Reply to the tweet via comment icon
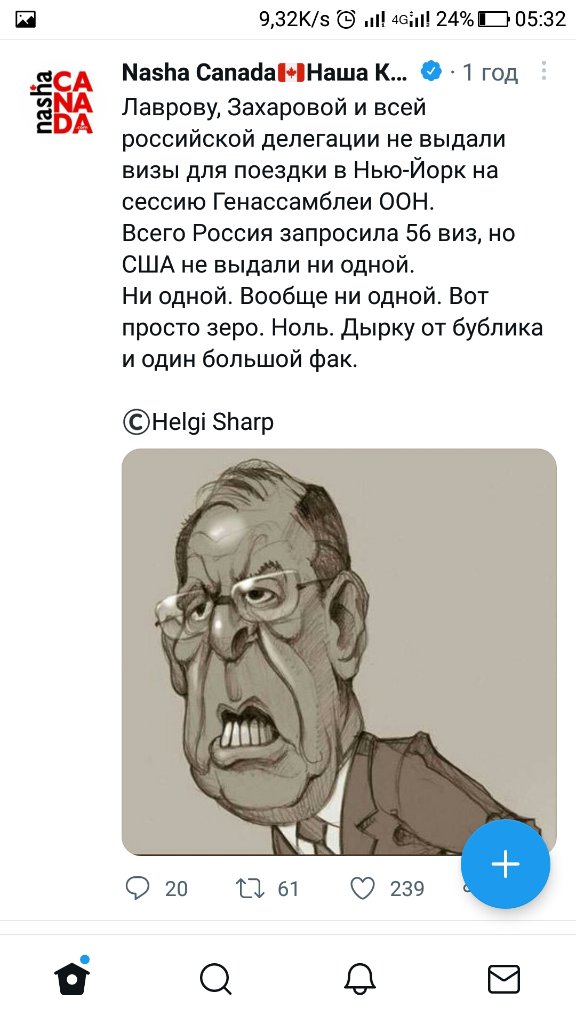This screenshot has width=576, height=1024. coord(137,888)
